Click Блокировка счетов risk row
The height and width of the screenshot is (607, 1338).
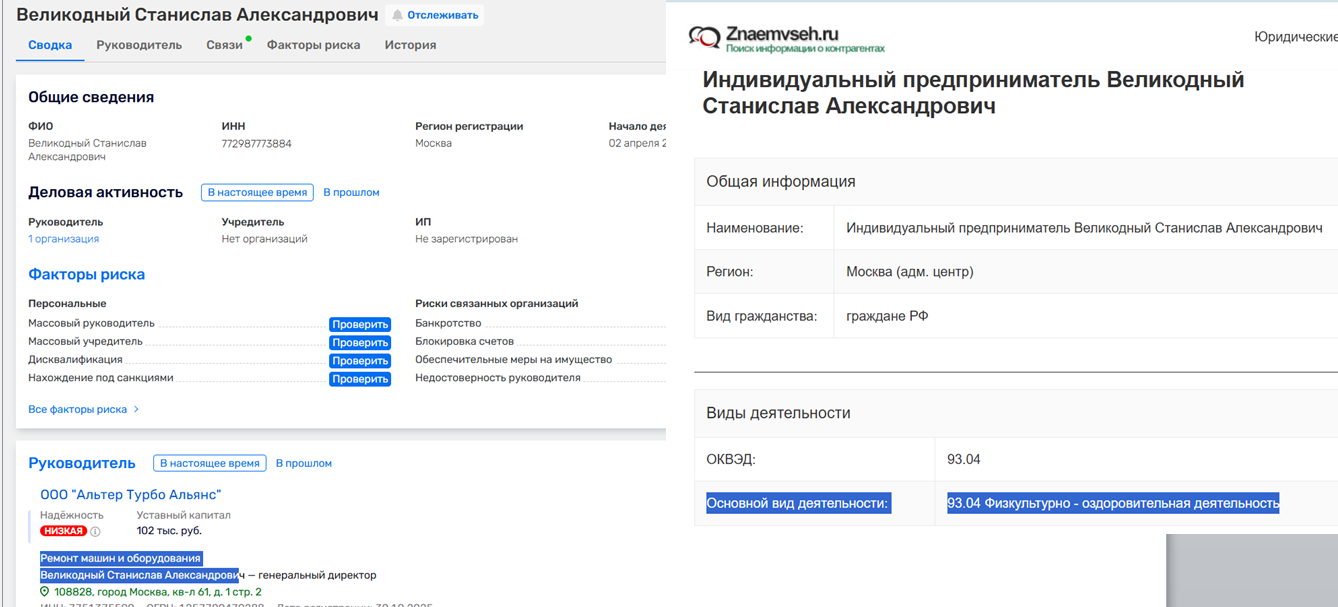(x=540, y=341)
